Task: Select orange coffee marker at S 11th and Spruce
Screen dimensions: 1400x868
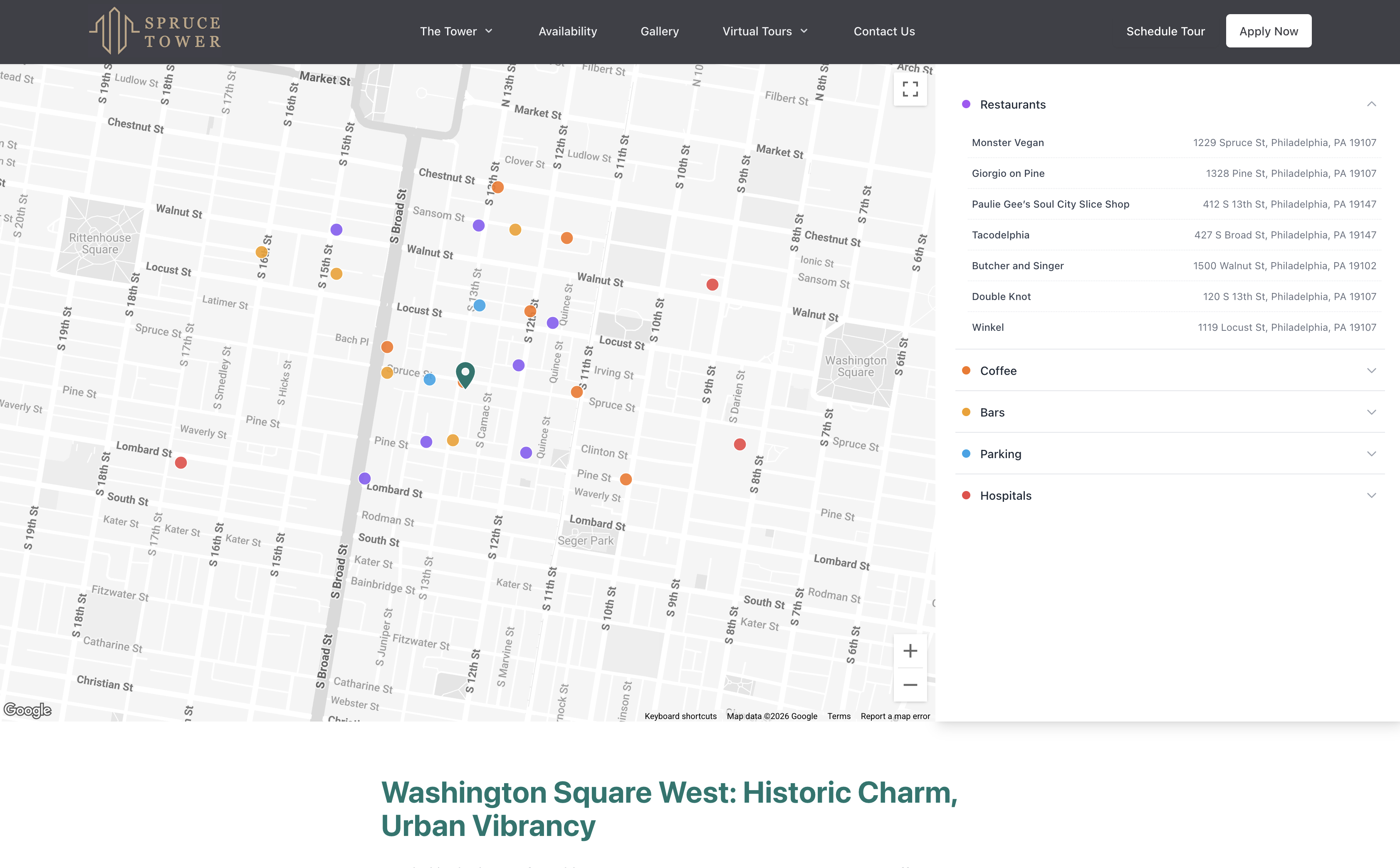Action: 576,392
